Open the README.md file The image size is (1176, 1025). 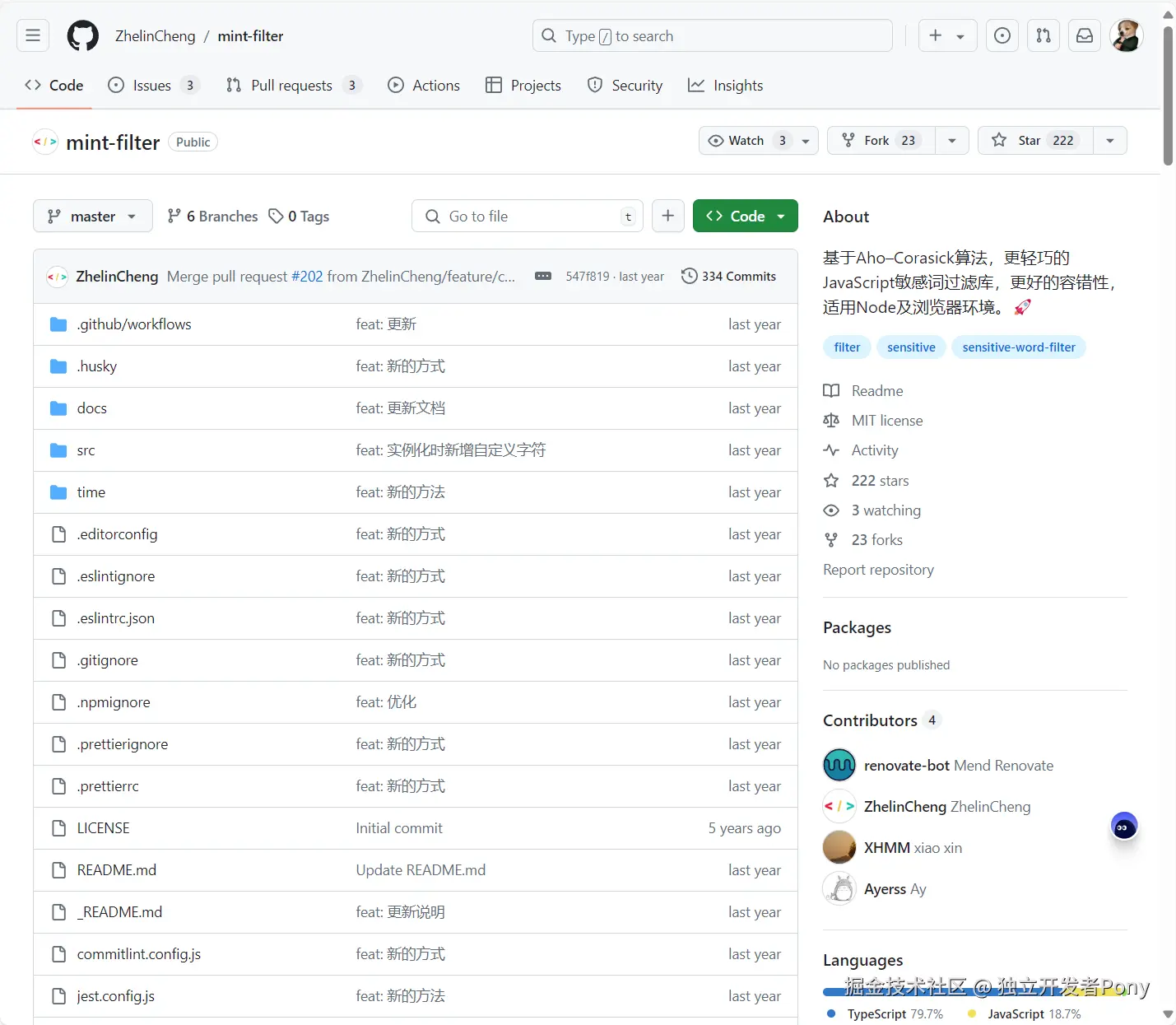[117, 870]
